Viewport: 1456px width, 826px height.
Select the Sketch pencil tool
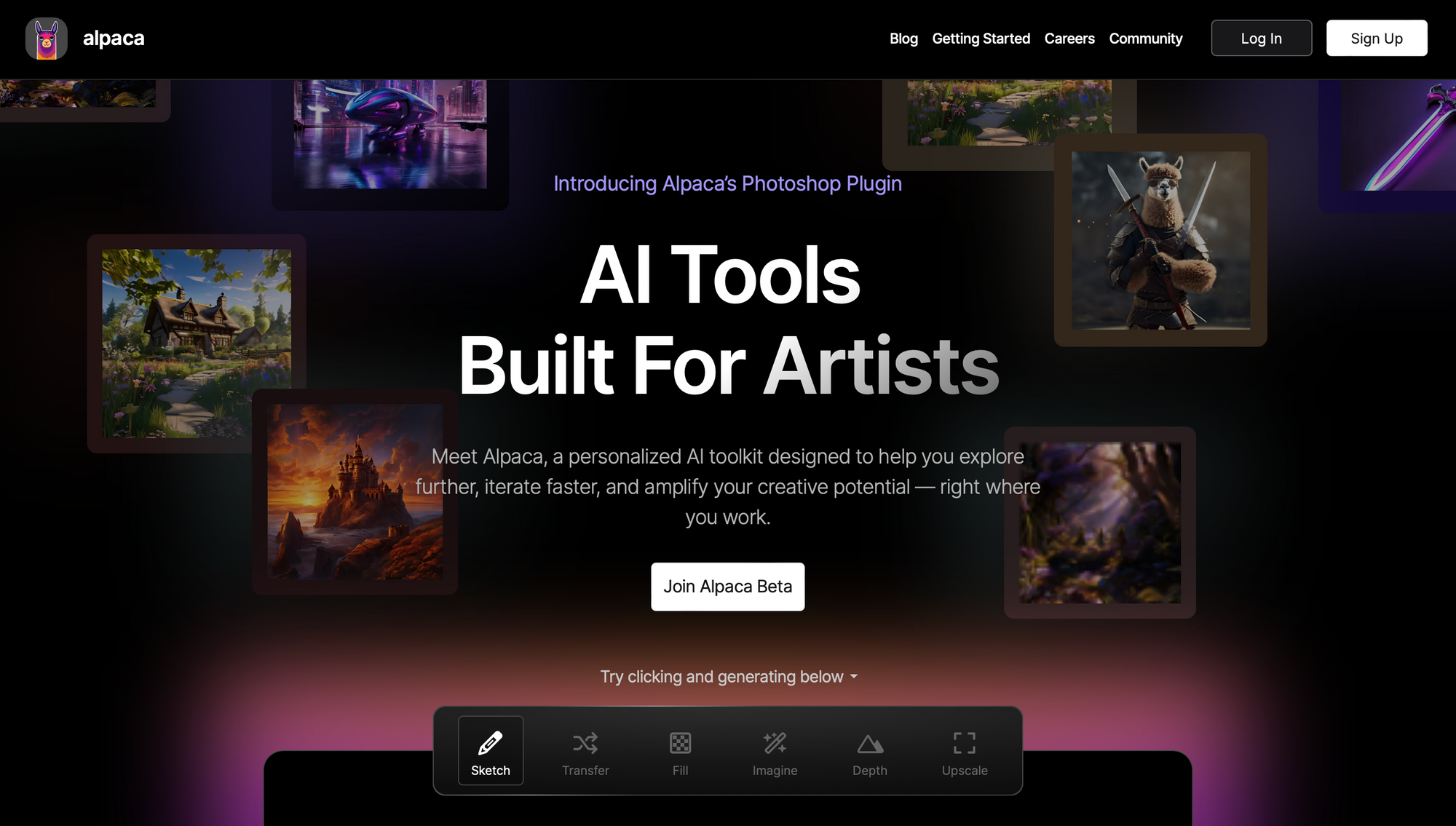[490, 751]
